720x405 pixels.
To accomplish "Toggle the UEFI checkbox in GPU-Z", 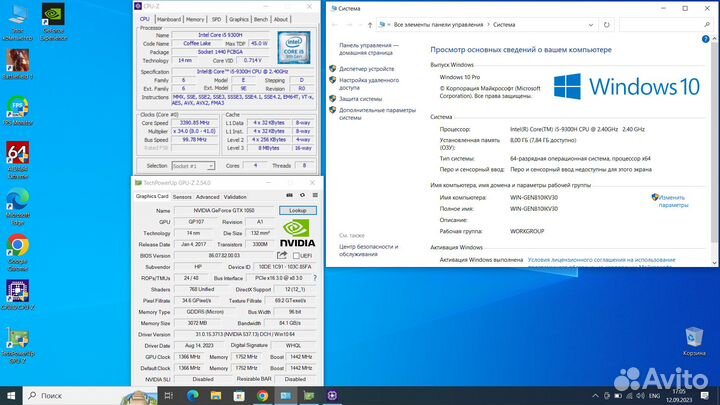I will 296,256.
